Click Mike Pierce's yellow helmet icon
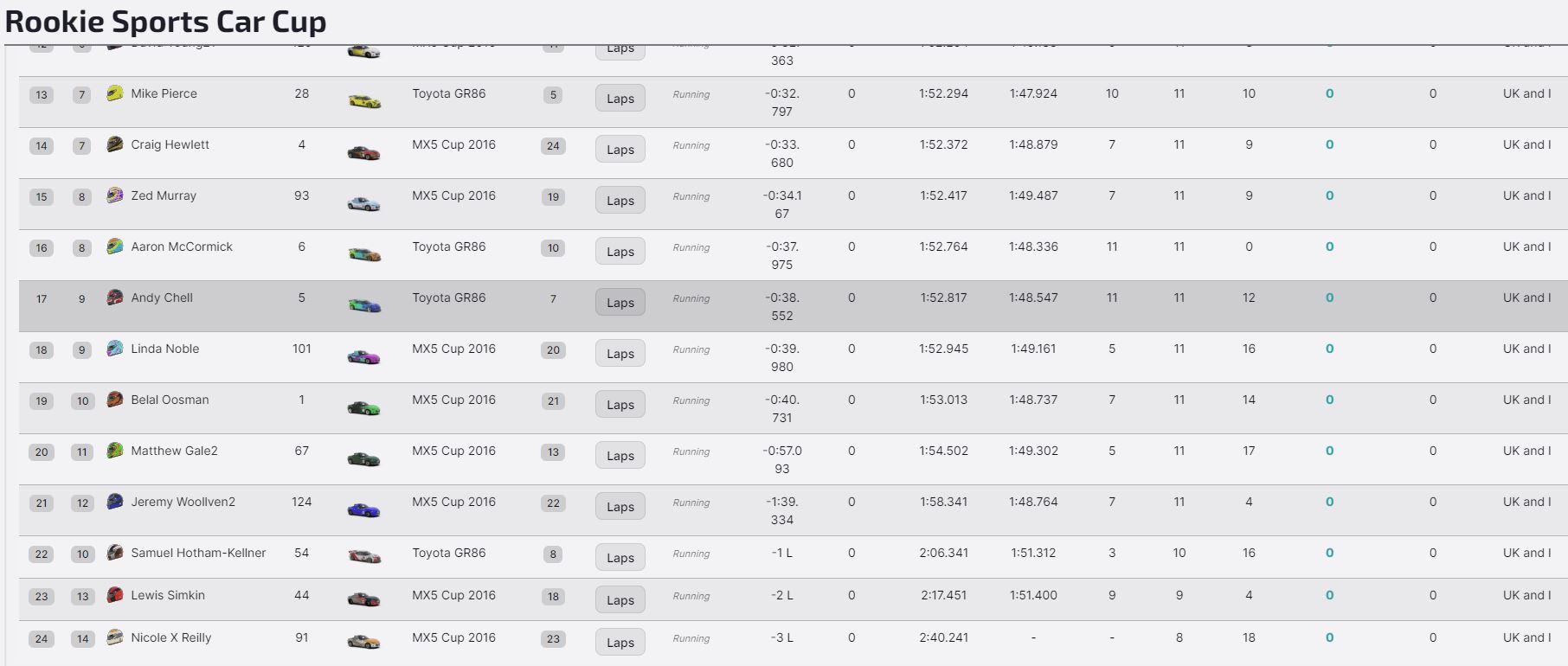This screenshot has height=666, width=1568. point(114,93)
